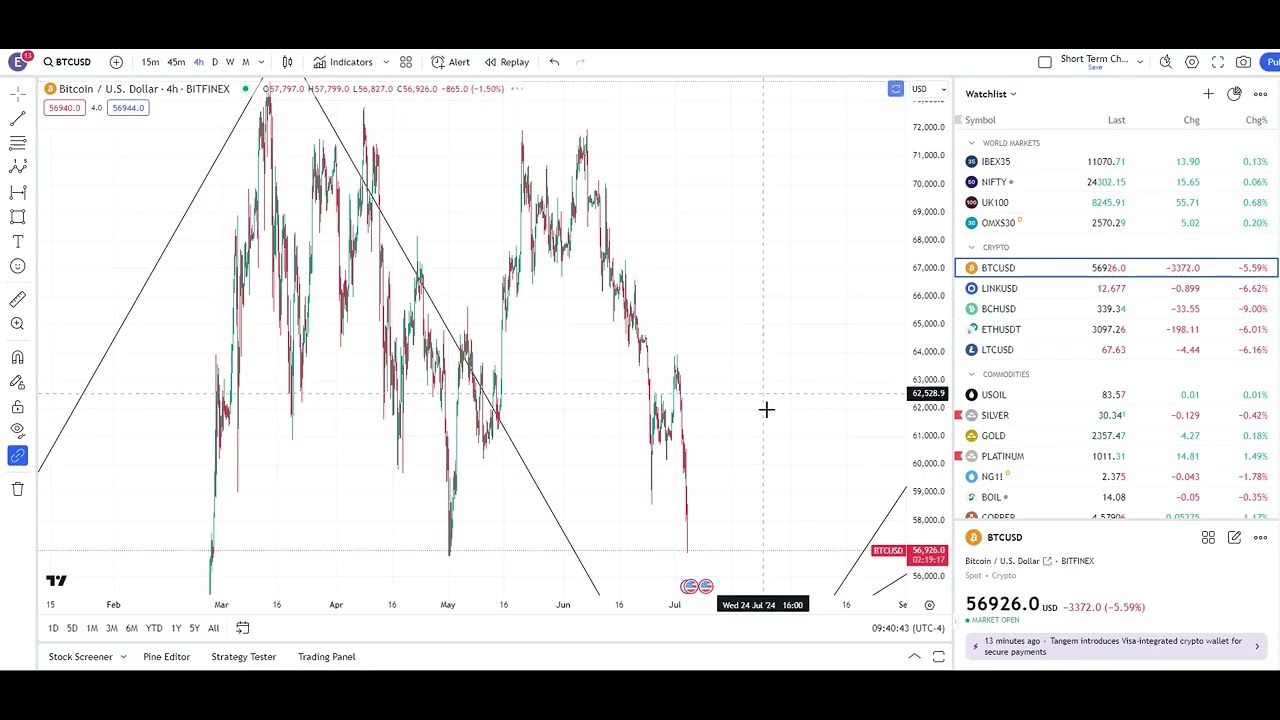Add symbol to watchlist plus icon
This screenshot has height=720, width=1280.
1208,94
